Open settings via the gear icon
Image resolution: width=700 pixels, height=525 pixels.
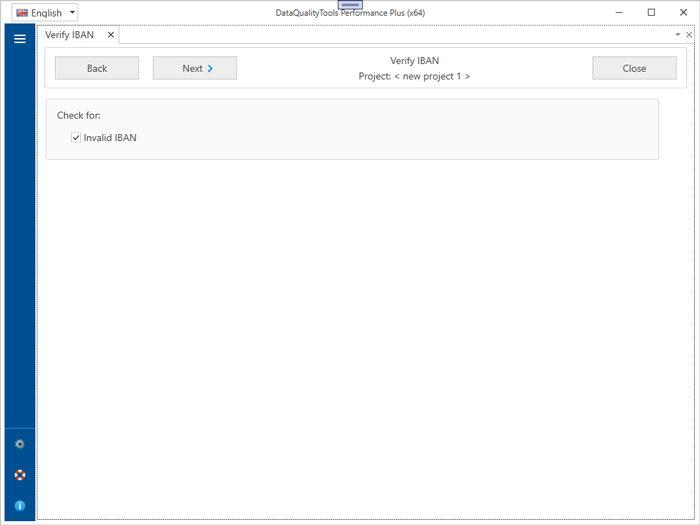pyautogui.click(x=19, y=444)
